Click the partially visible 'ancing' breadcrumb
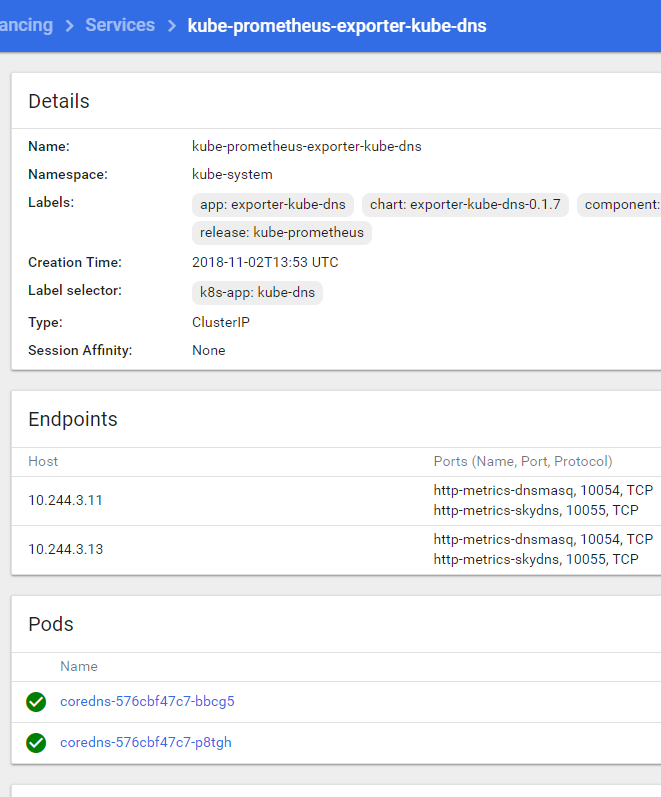This screenshot has height=797, width=661. click(x=26, y=25)
